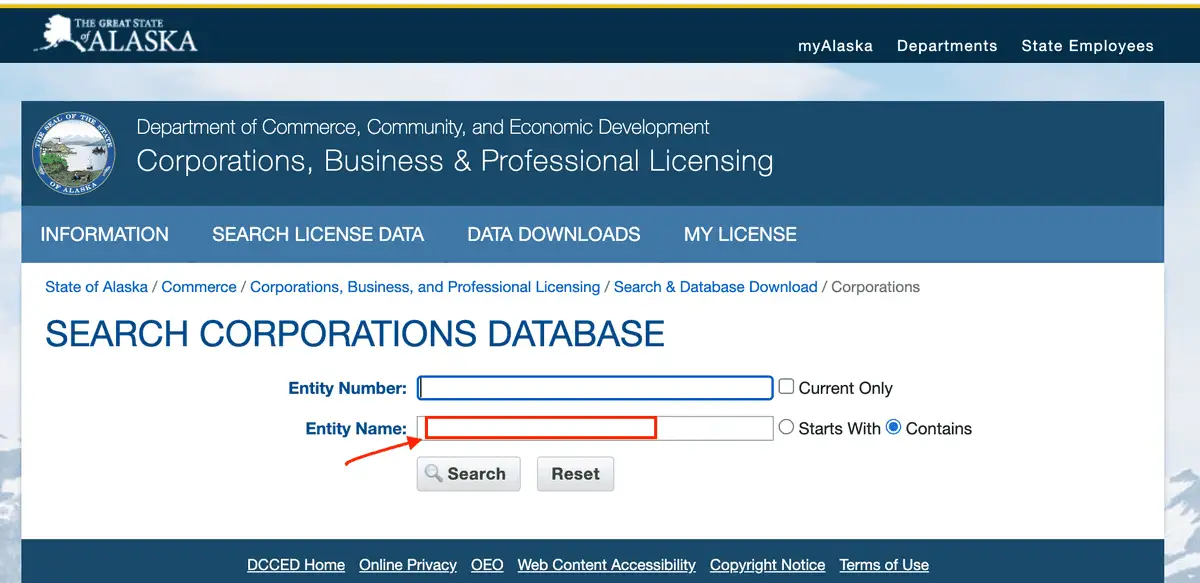1200x583 pixels.
Task: Go to Commerce breadcrumb link
Action: 199,287
